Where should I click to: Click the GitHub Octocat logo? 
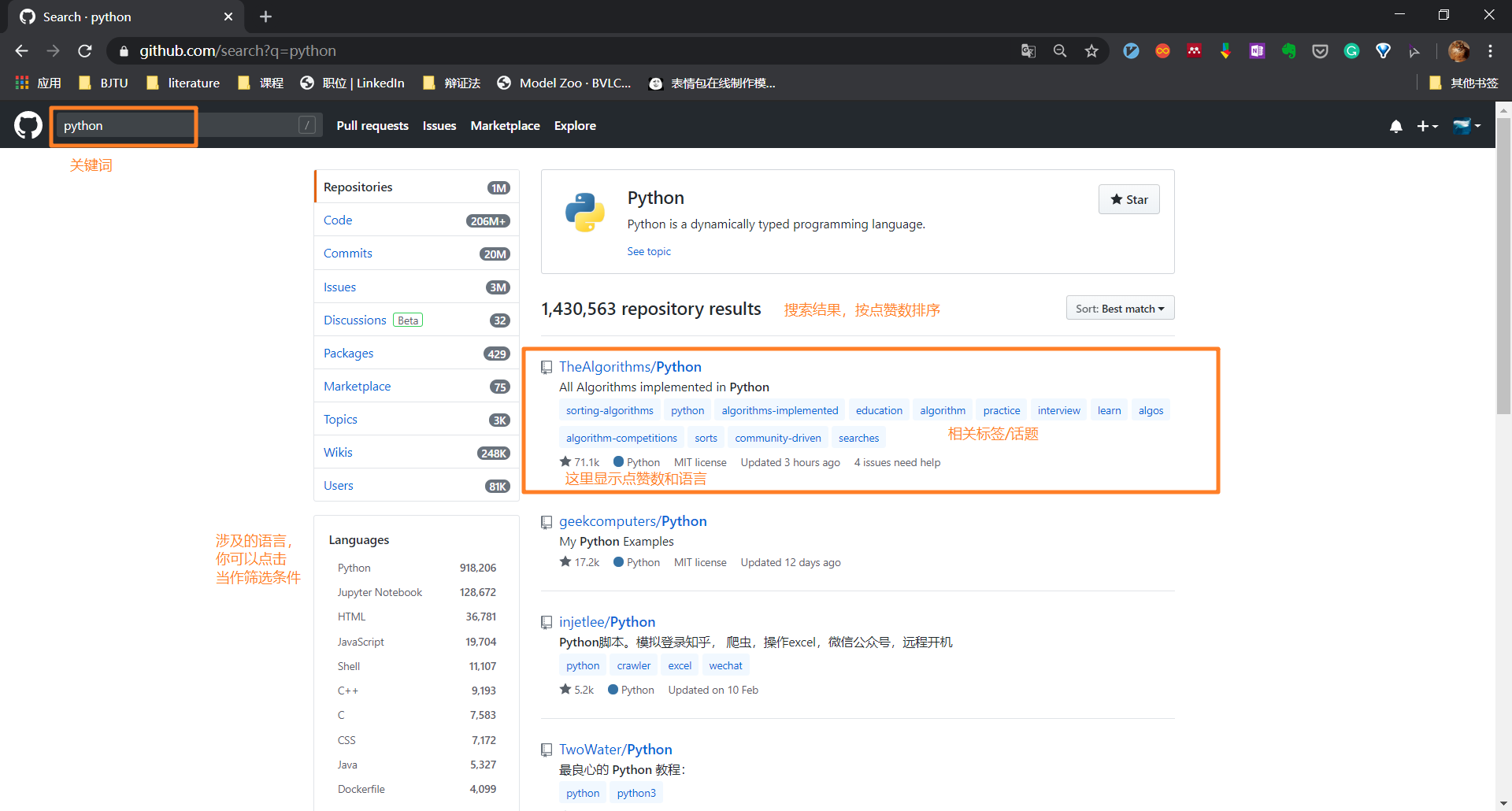click(28, 125)
